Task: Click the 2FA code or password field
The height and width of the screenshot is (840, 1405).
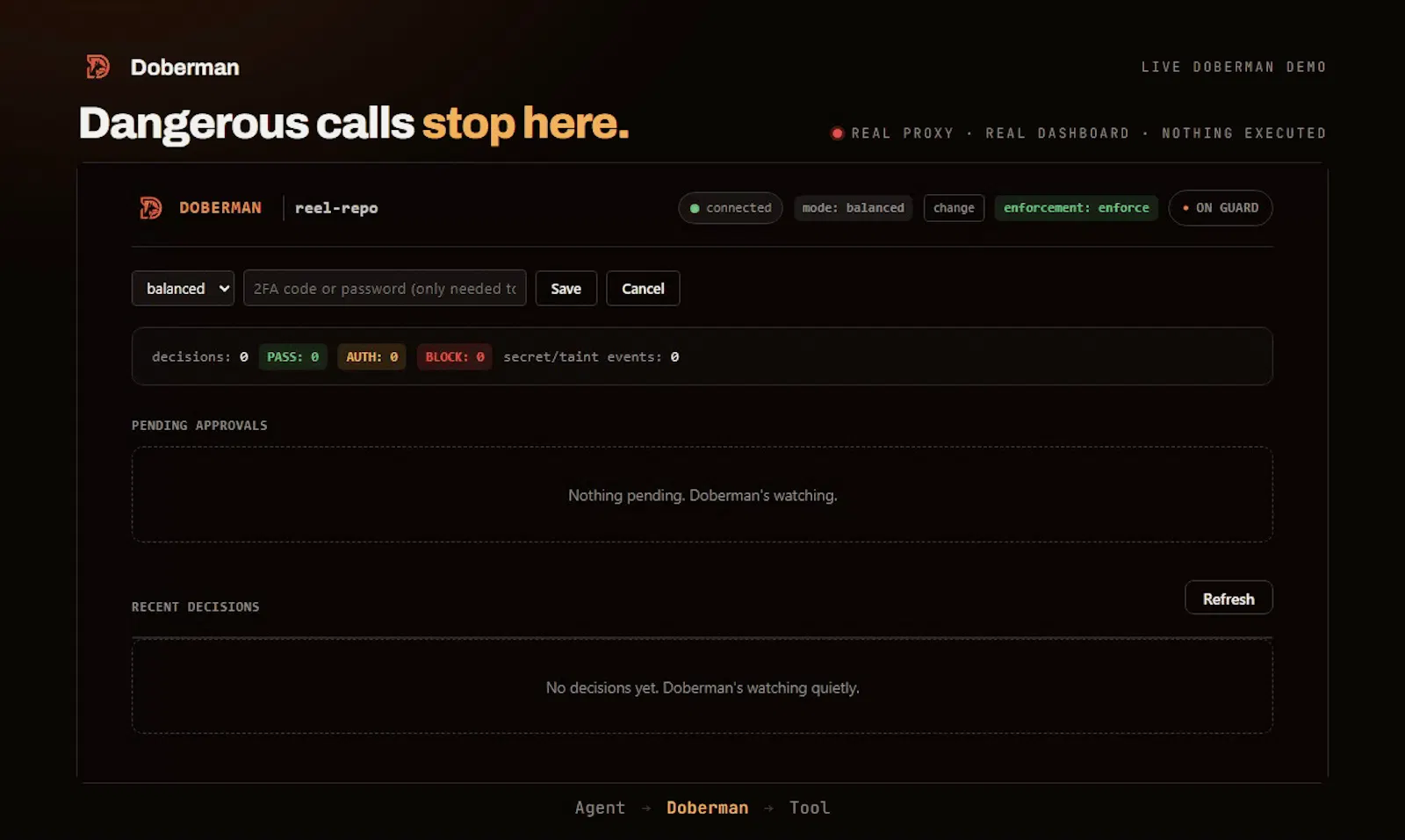Action: (385, 288)
